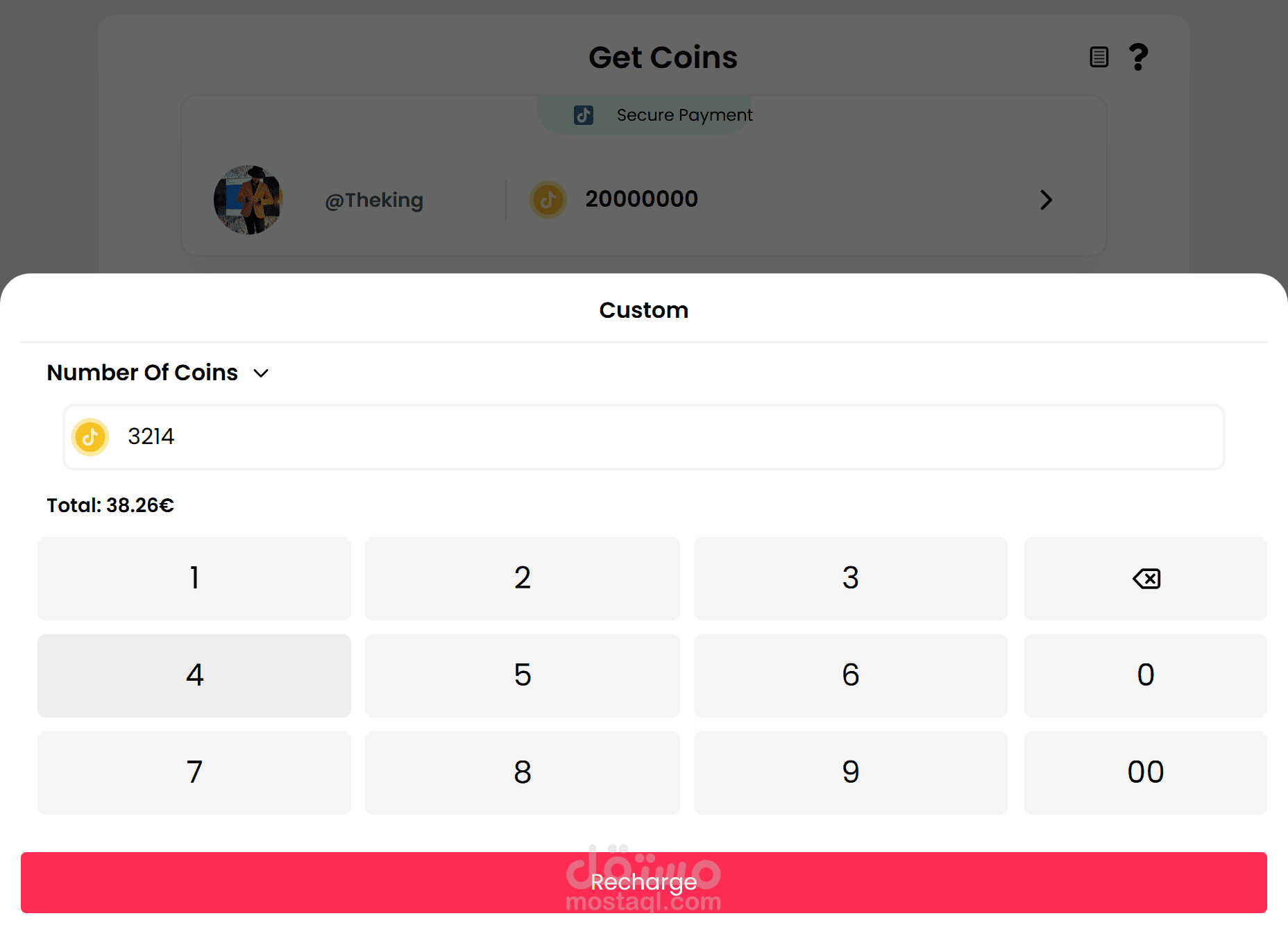Enter digit 9 on the keypad
This screenshot has width=1288, height=934.
pyautogui.click(x=850, y=772)
